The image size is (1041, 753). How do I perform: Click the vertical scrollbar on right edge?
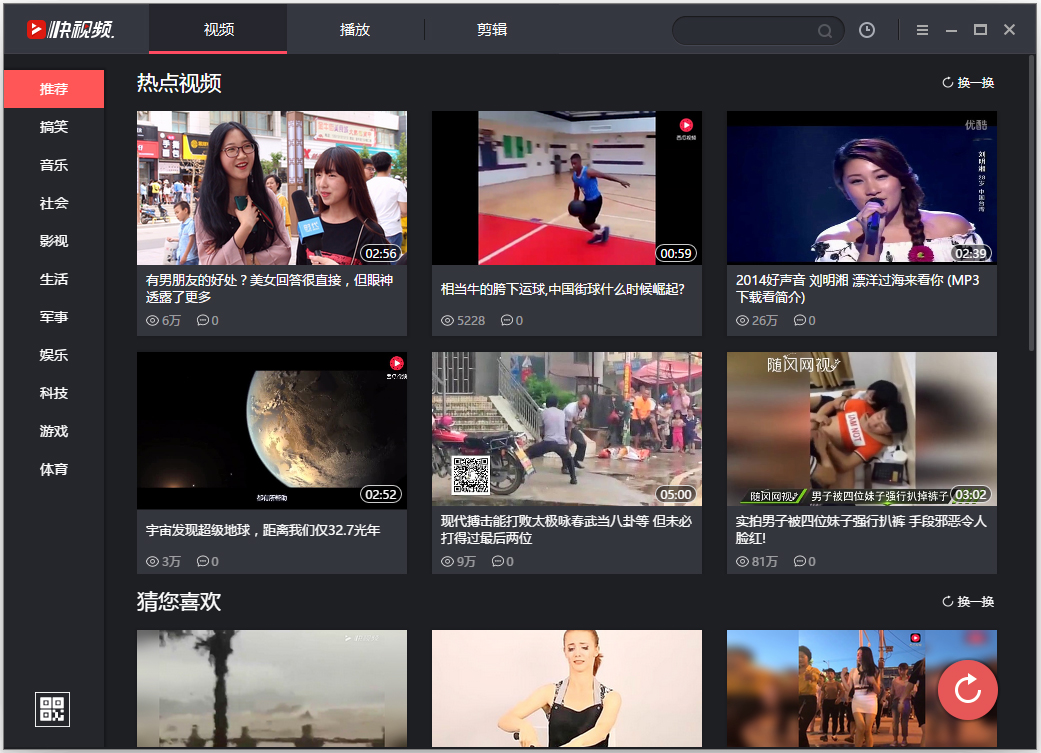tap(1032, 200)
